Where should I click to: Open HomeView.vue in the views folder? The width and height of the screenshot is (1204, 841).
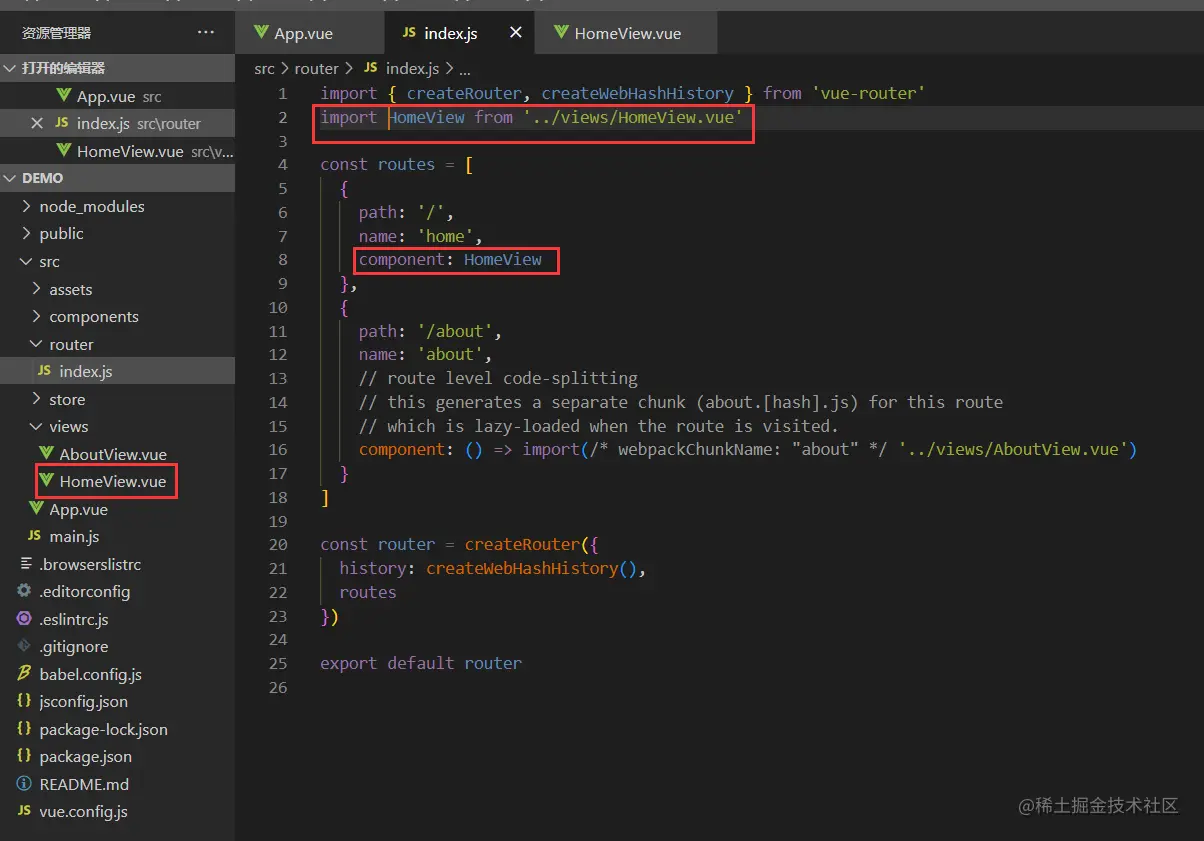click(117, 481)
